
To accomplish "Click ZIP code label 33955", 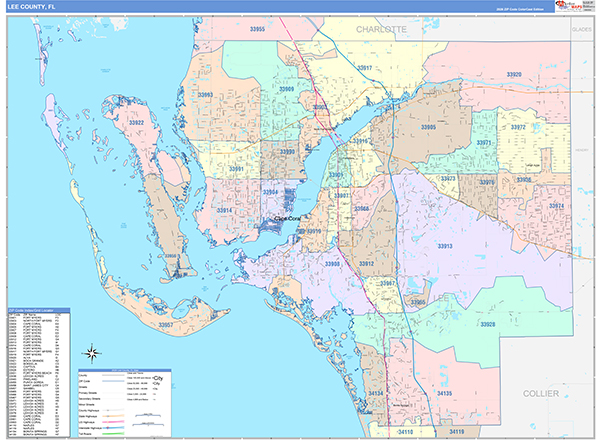I will (257, 29).
